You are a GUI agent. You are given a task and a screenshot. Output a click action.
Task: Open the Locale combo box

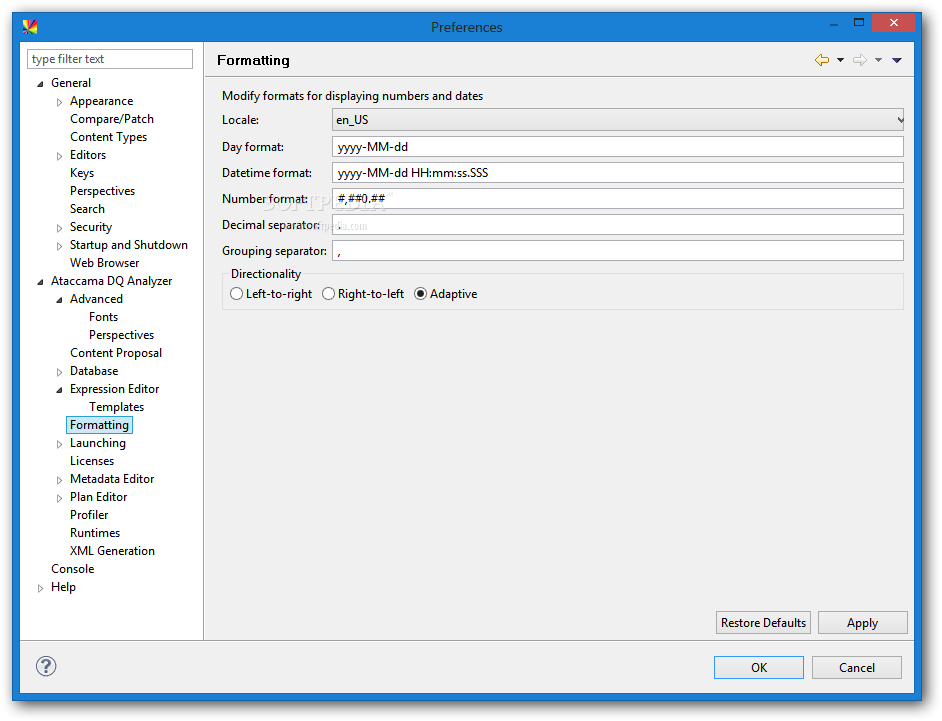pos(618,120)
